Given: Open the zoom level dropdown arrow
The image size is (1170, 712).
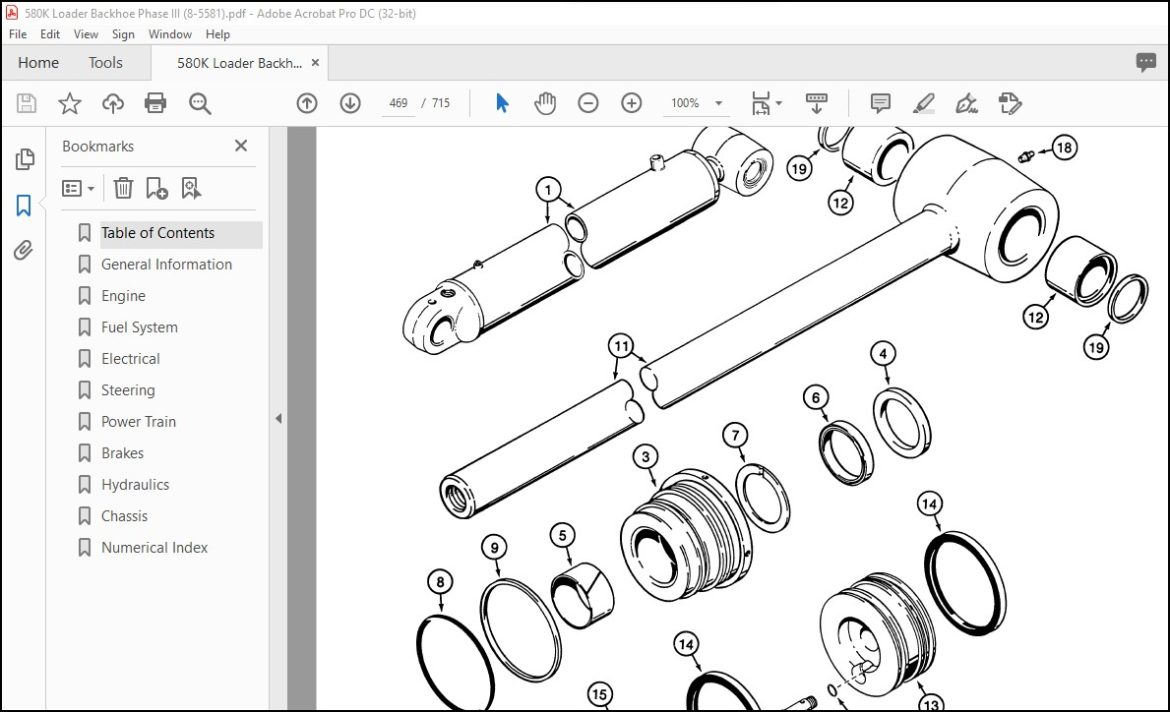Looking at the screenshot, I should point(719,103).
